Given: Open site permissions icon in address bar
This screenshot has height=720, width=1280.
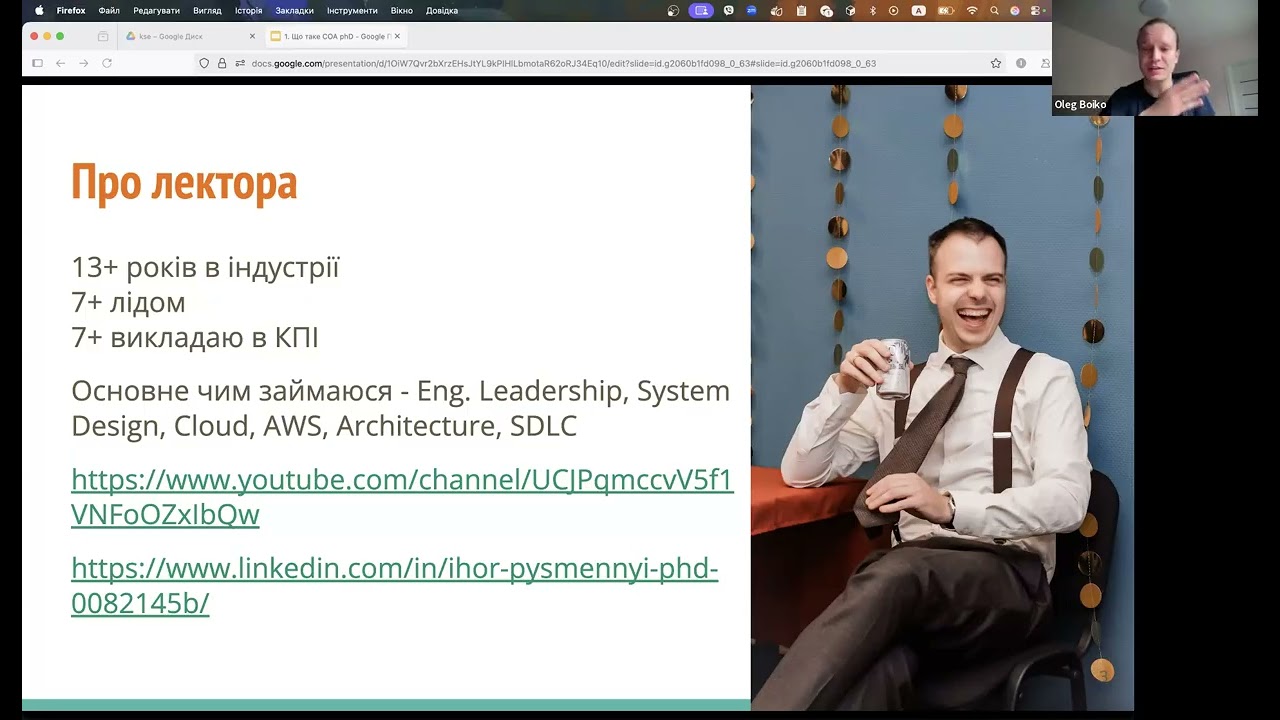Looking at the screenshot, I should pos(240,63).
